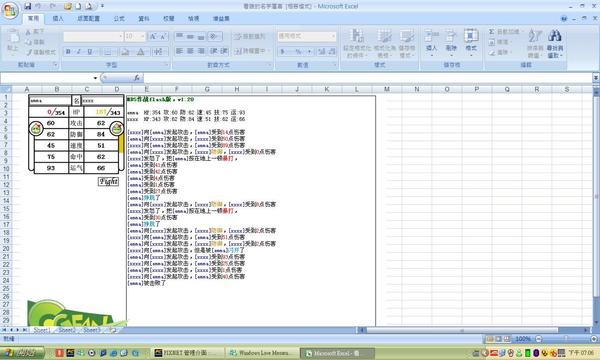Click the Select All corner box
The height and width of the screenshot is (360, 600).
[x=6, y=89]
